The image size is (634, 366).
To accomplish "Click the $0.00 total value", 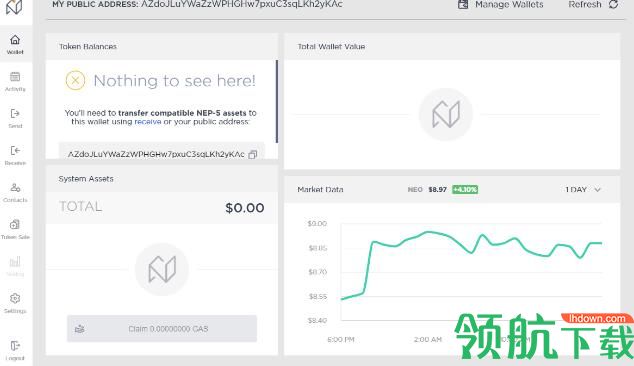I will (245, 208).
